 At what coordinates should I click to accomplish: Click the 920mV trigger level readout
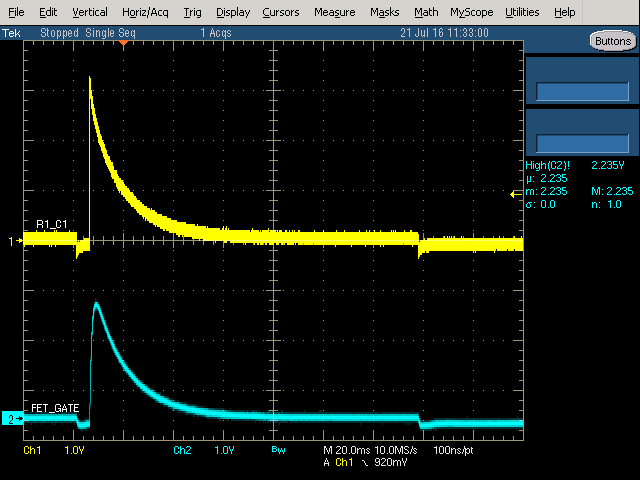390,462
